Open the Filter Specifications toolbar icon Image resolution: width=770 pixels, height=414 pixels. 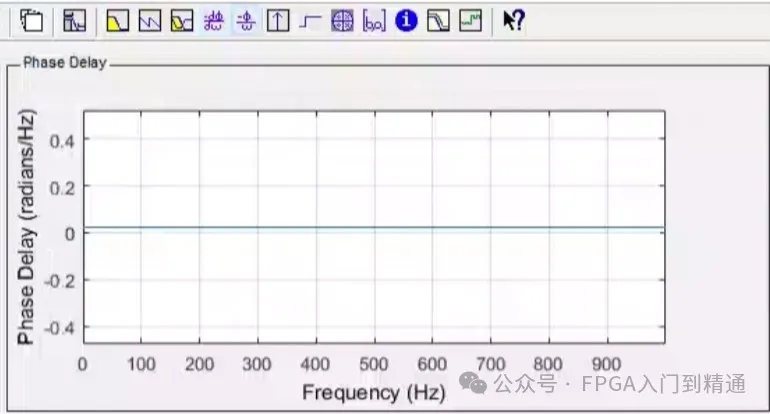(75, 20)
